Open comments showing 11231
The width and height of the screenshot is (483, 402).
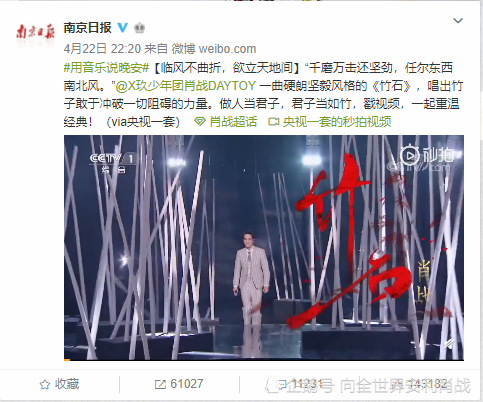(300, 384)
